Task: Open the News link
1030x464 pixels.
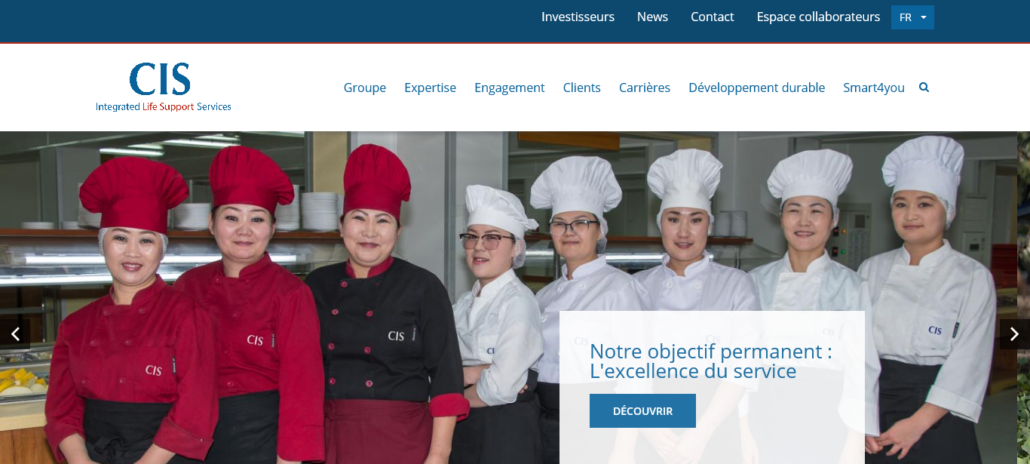Action: [x=652, y=17]
